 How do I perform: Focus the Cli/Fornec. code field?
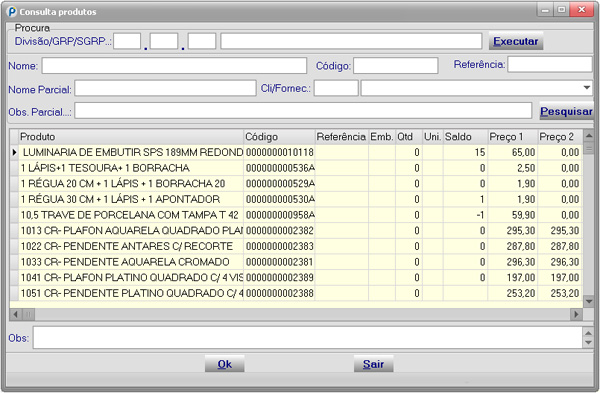336,88
